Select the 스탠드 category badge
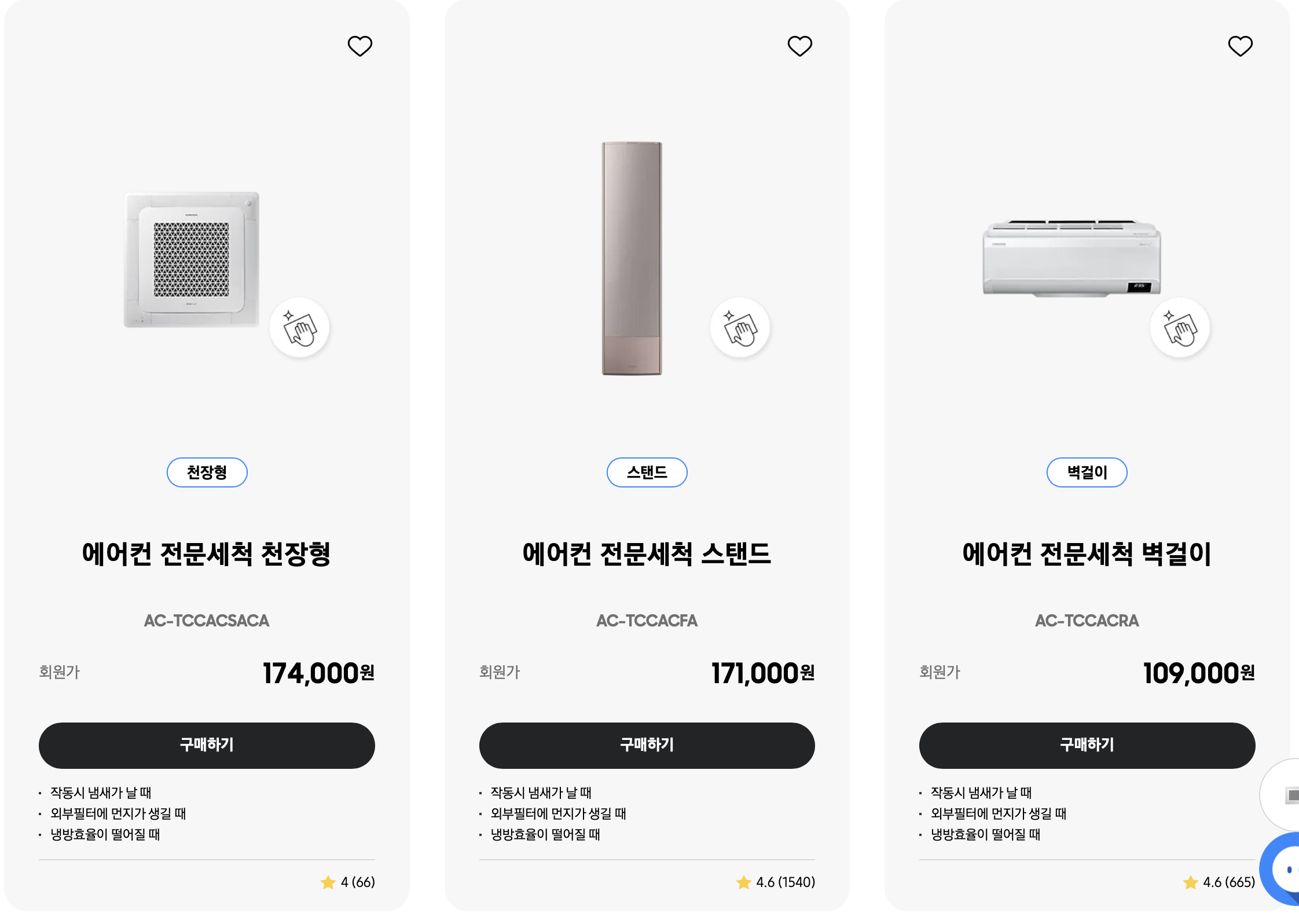The image size is (1299, 924). [647, 472]
